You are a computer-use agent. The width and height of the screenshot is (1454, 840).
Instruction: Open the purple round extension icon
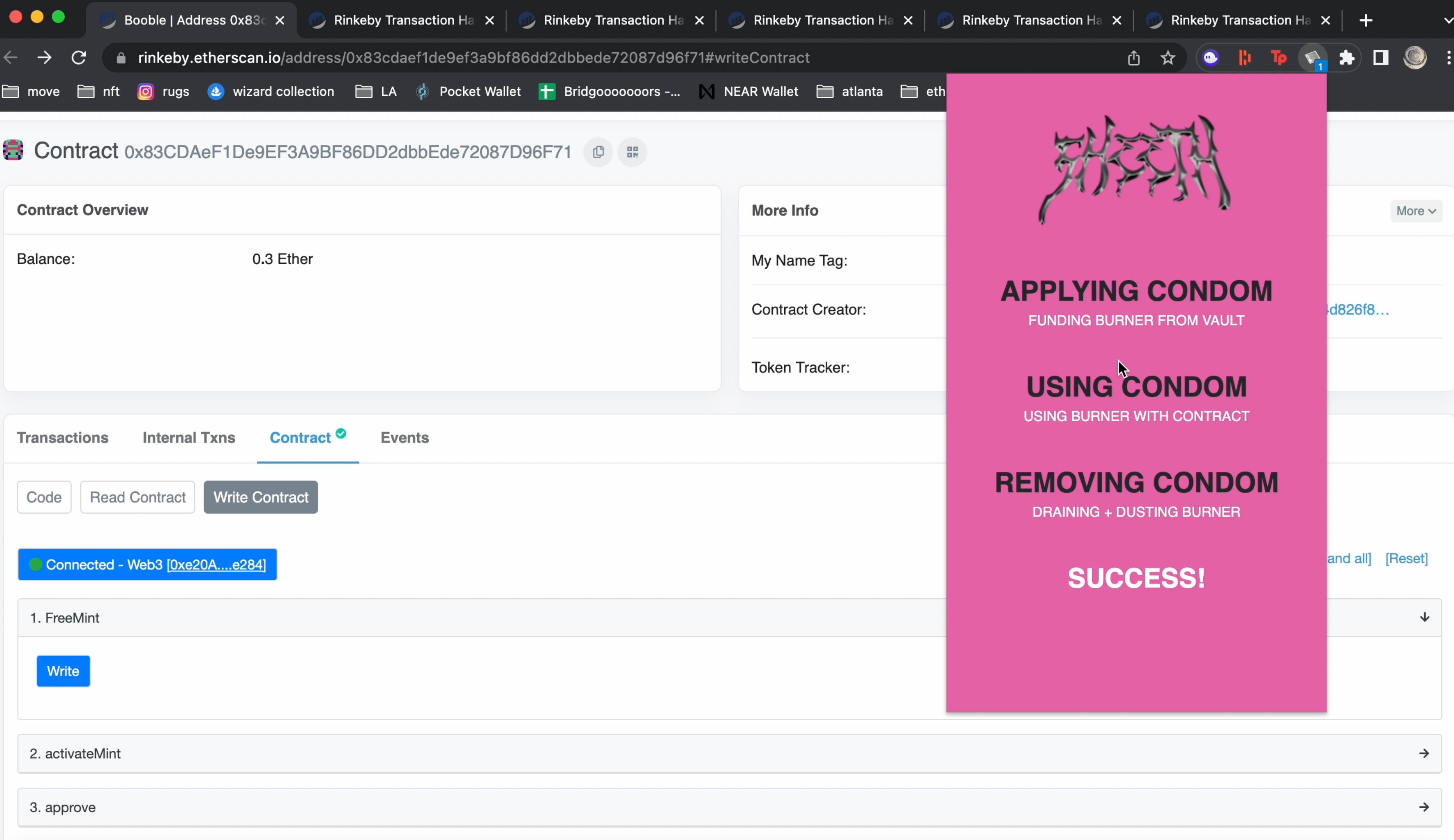[x=1211, y=58]
